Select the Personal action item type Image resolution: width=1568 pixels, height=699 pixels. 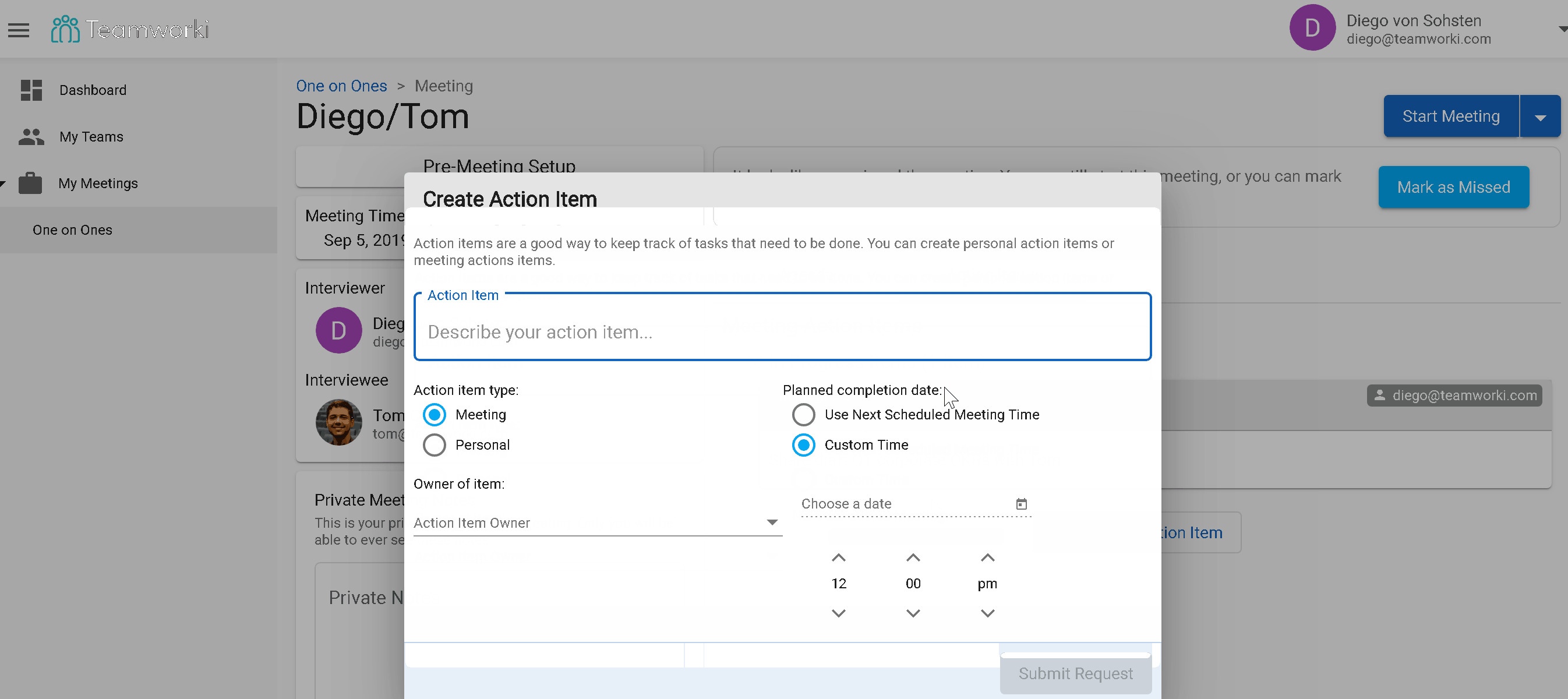(434, 444)
